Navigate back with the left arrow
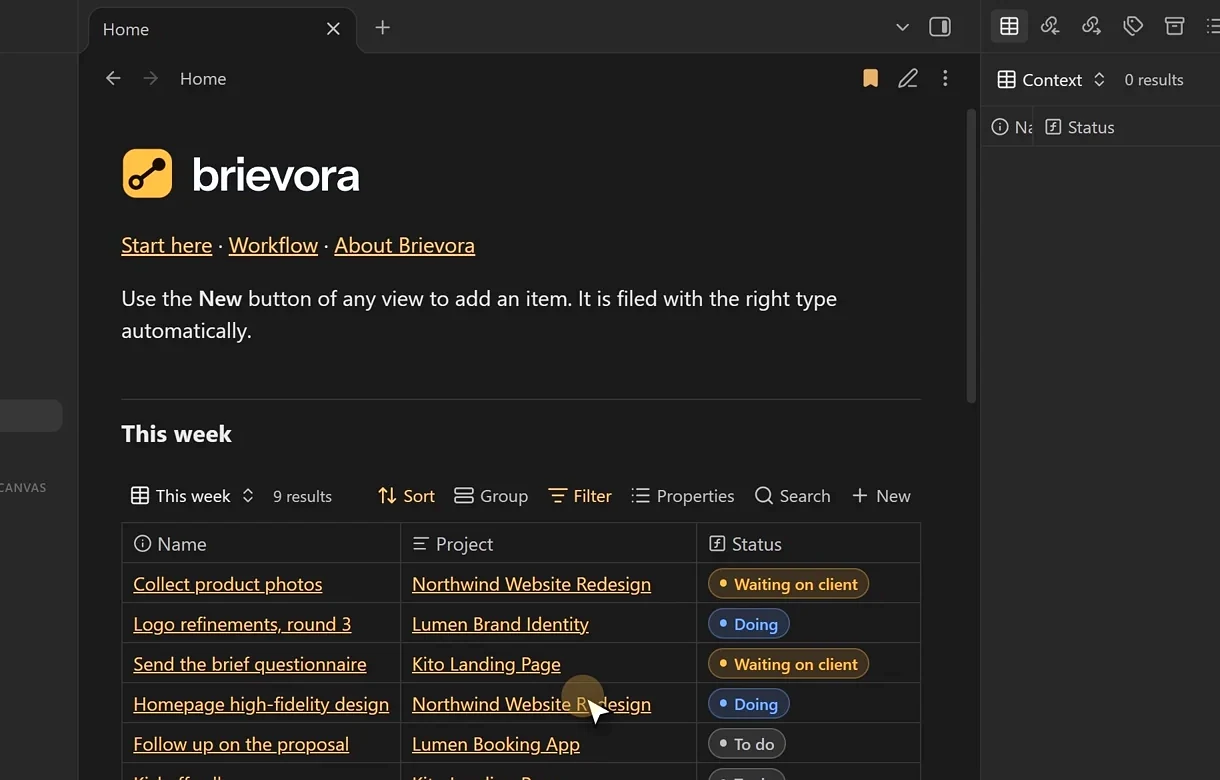The width and height of the screenshot is (1220, 780). pyautogui.click(x=113, y=78)
